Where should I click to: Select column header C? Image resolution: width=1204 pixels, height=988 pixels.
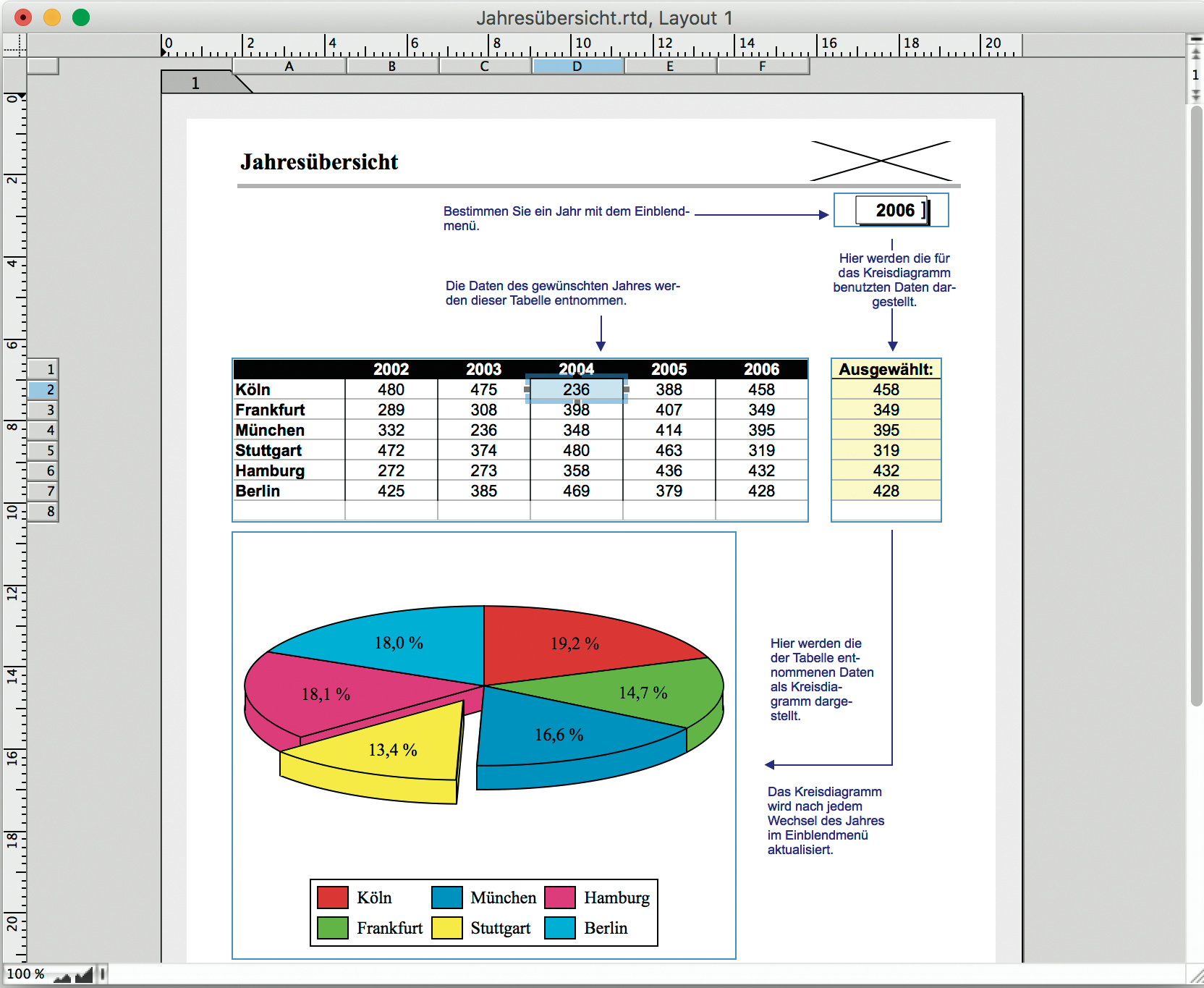pyautogui.click(x=485, y=66)
